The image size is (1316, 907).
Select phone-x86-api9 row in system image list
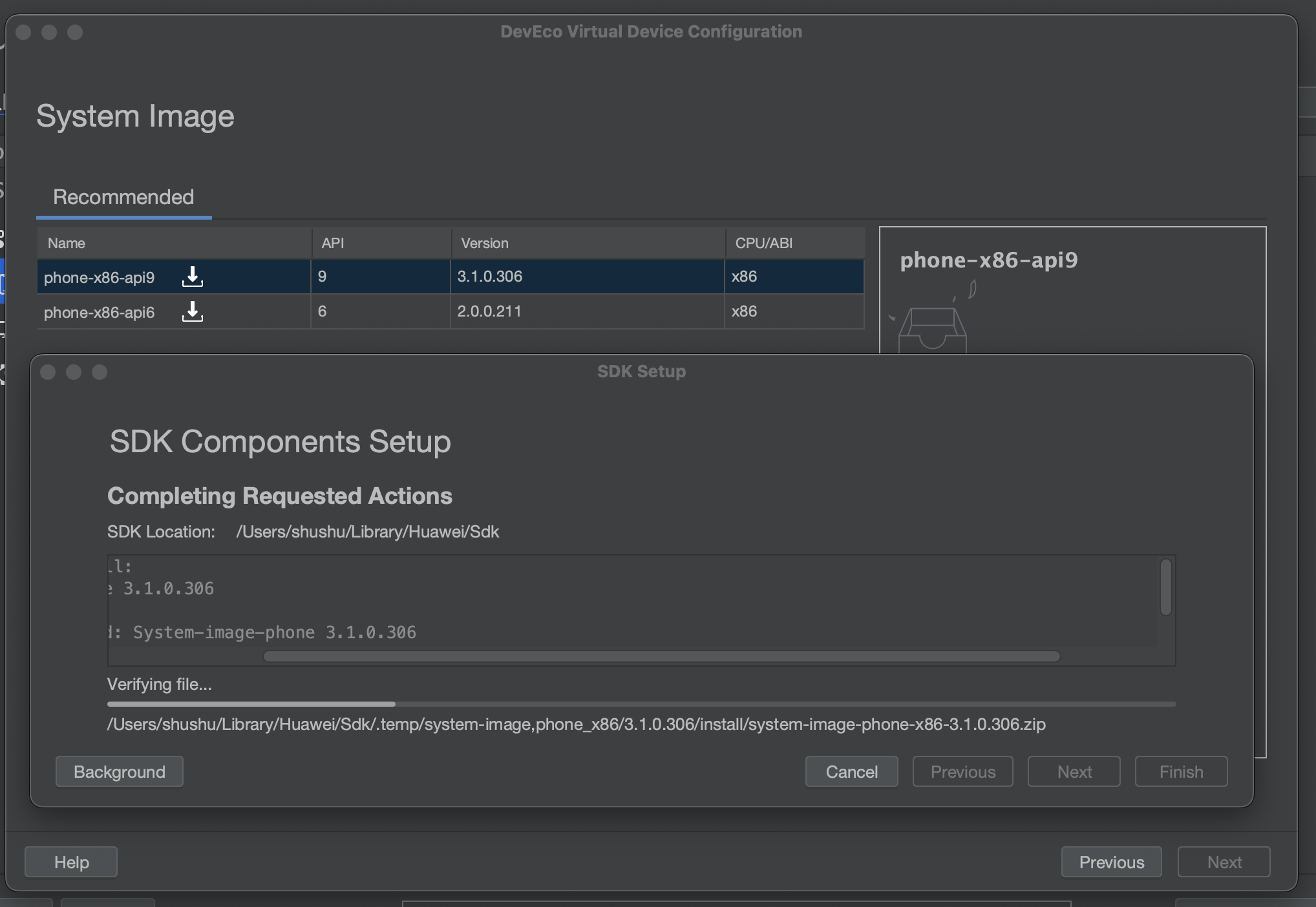(x=449, y=275)
